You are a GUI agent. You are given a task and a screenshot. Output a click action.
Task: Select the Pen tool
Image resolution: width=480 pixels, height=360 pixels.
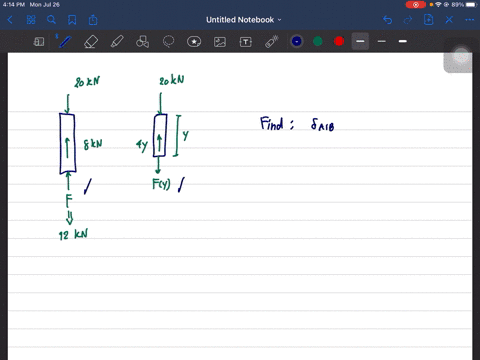click(64, 41)
